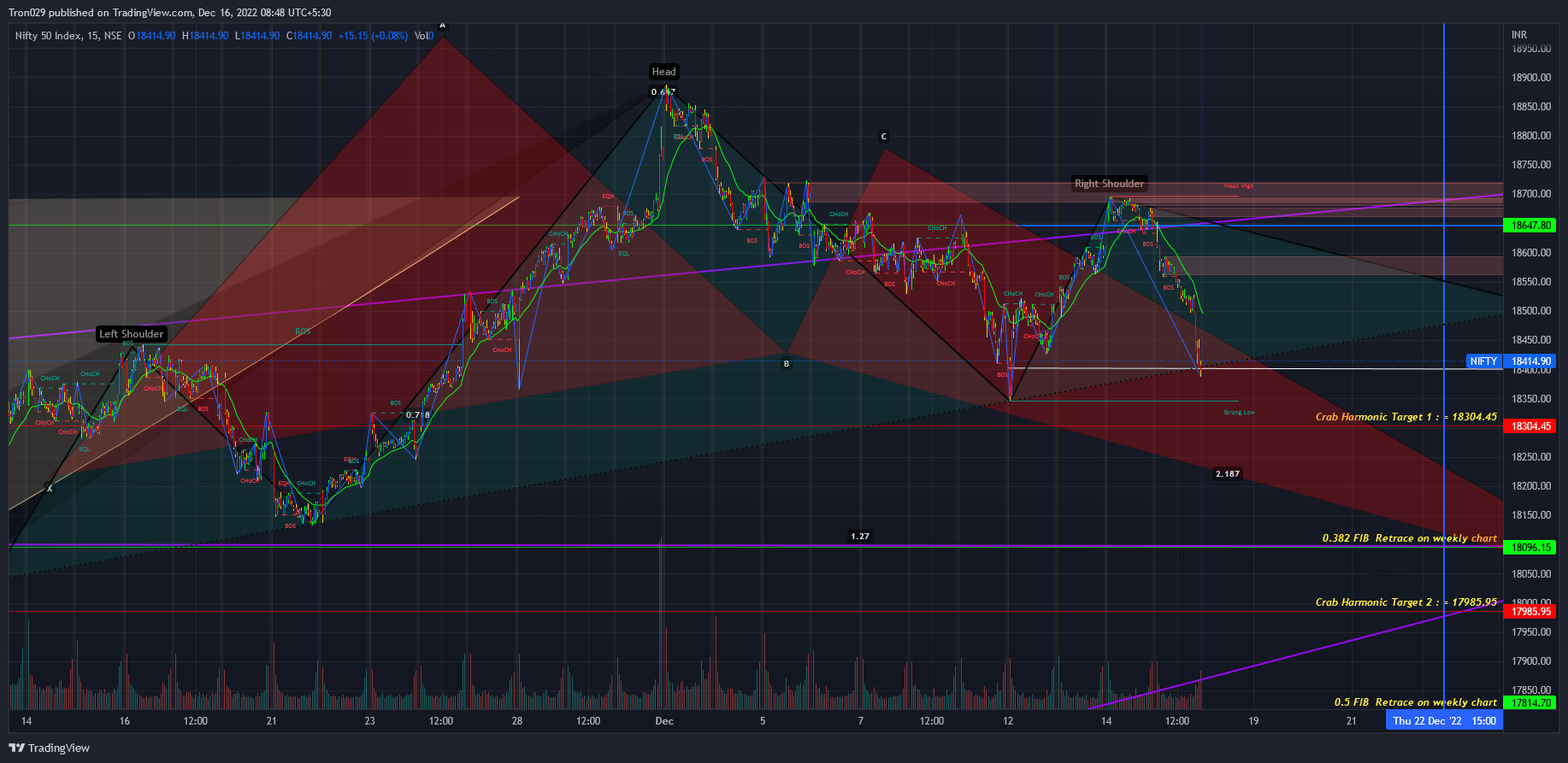Click the 18900.00 price axis label
The width and height of the screenshot is (1568, 763).
coord(1531,78)
